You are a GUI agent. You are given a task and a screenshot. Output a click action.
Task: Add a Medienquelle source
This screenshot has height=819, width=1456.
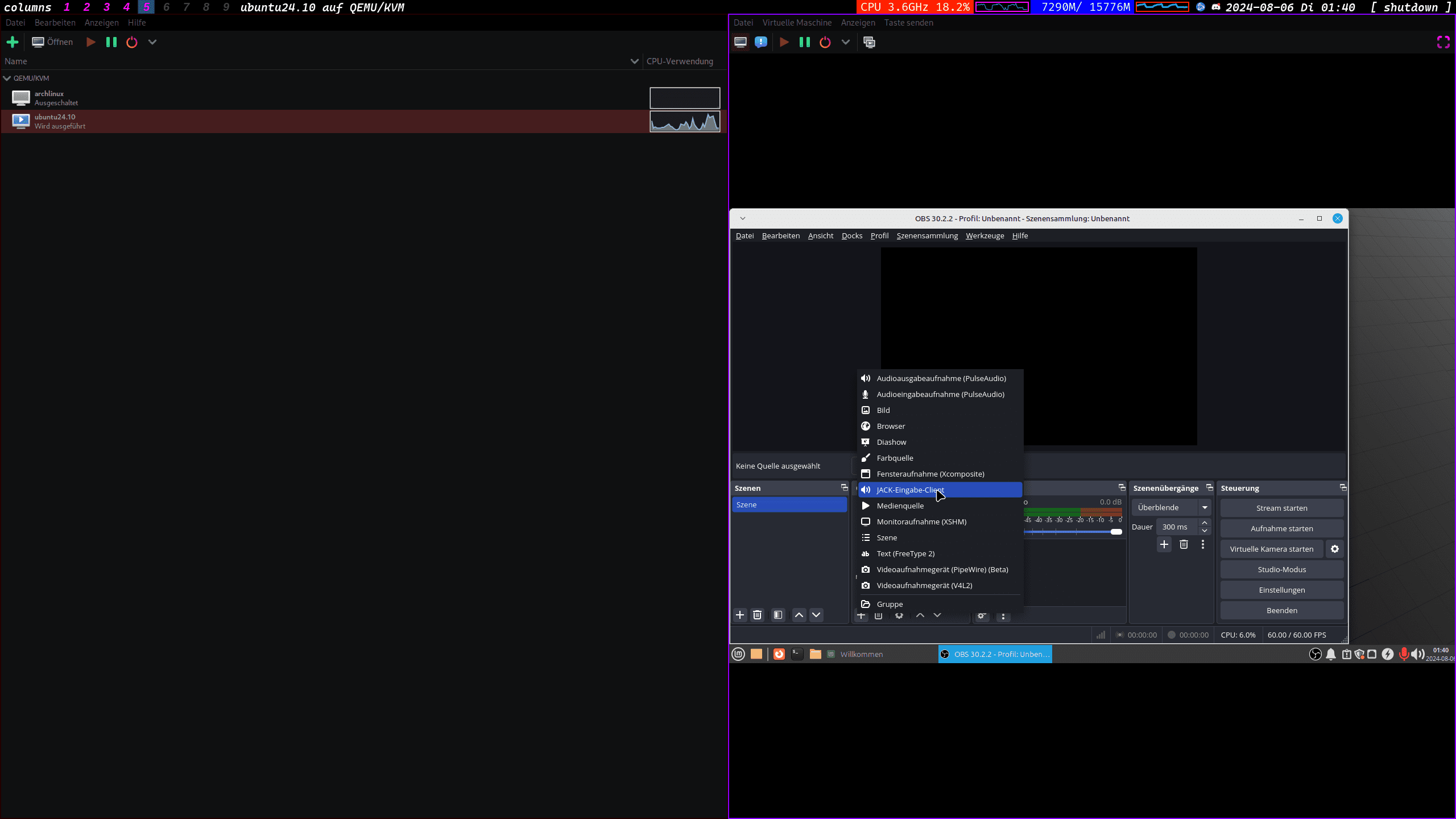pos(940,506)
